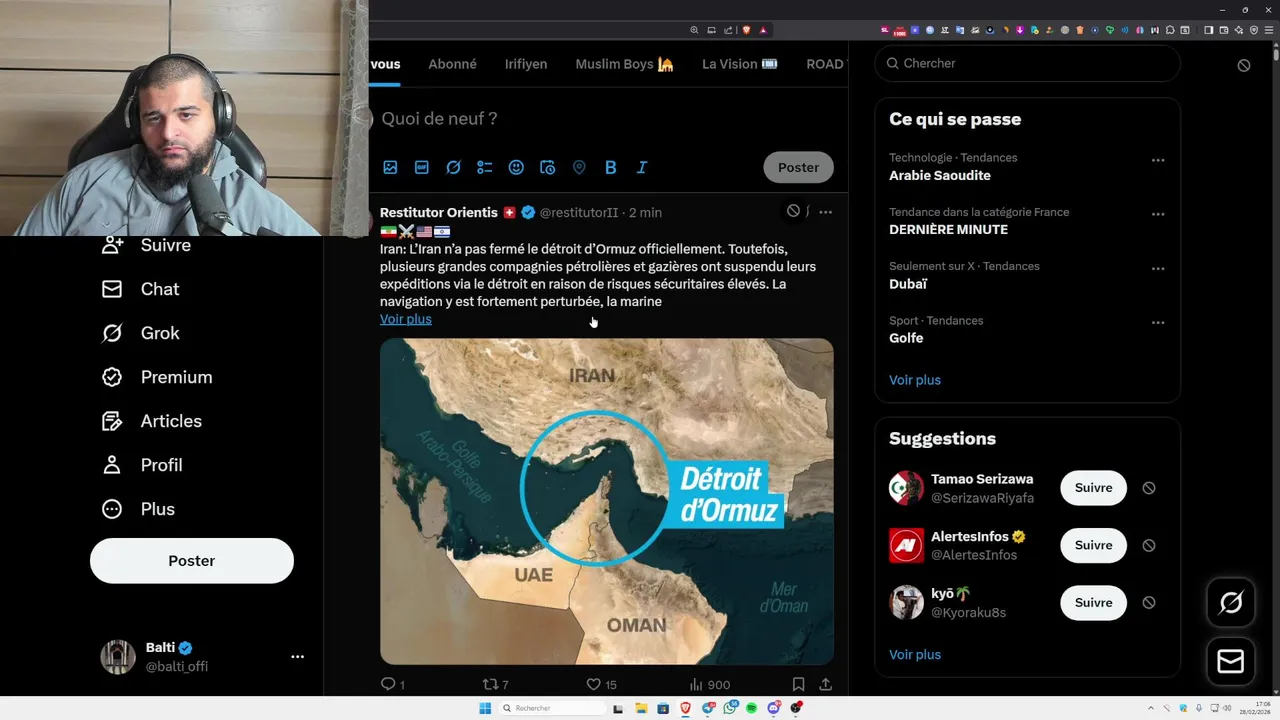Open the emoji picker
1280x720 pixels.
(x=516, y=168)
